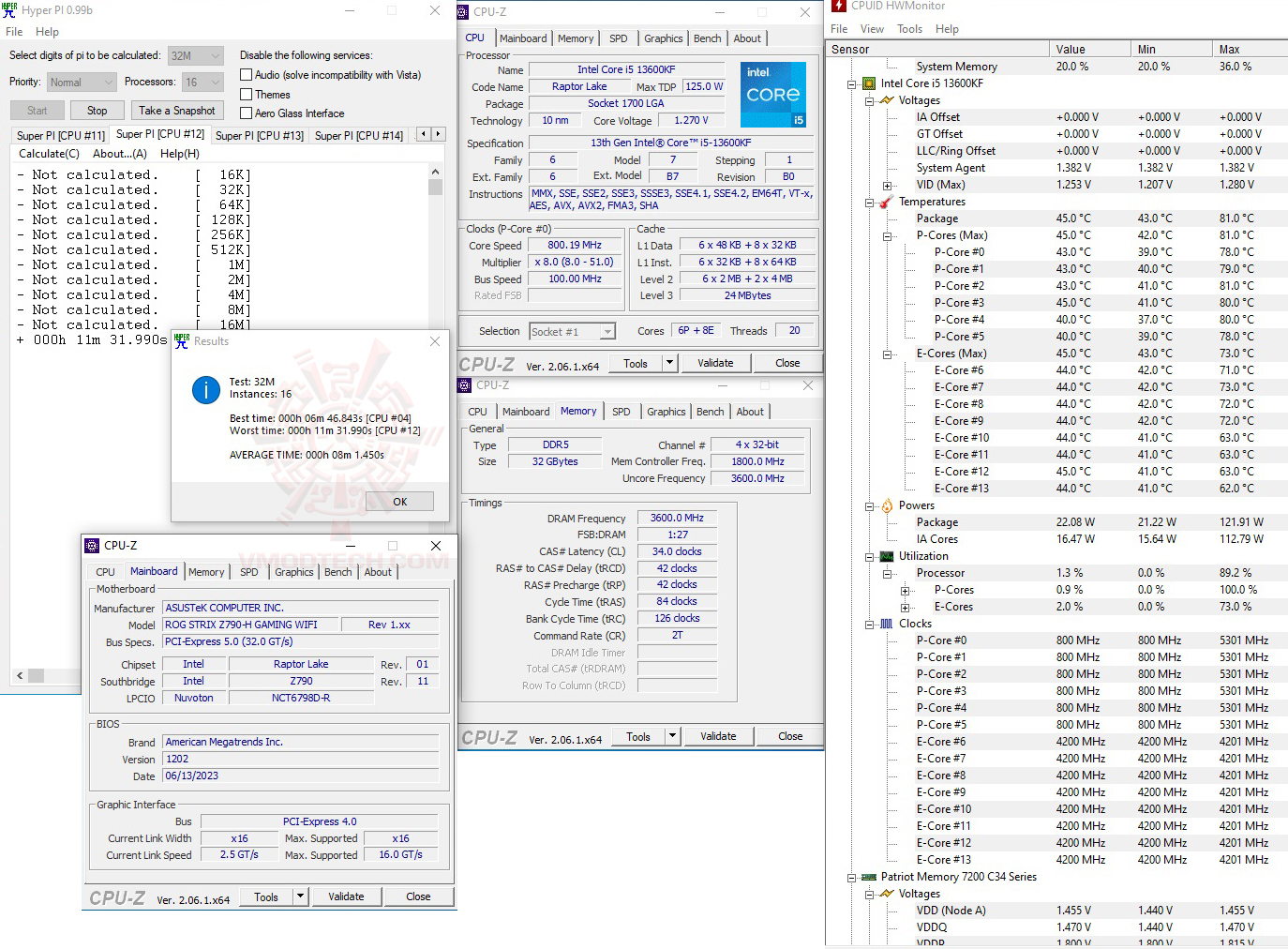
Task: Click Close in the CPU-Z Mainboard window
Action: 418,896
